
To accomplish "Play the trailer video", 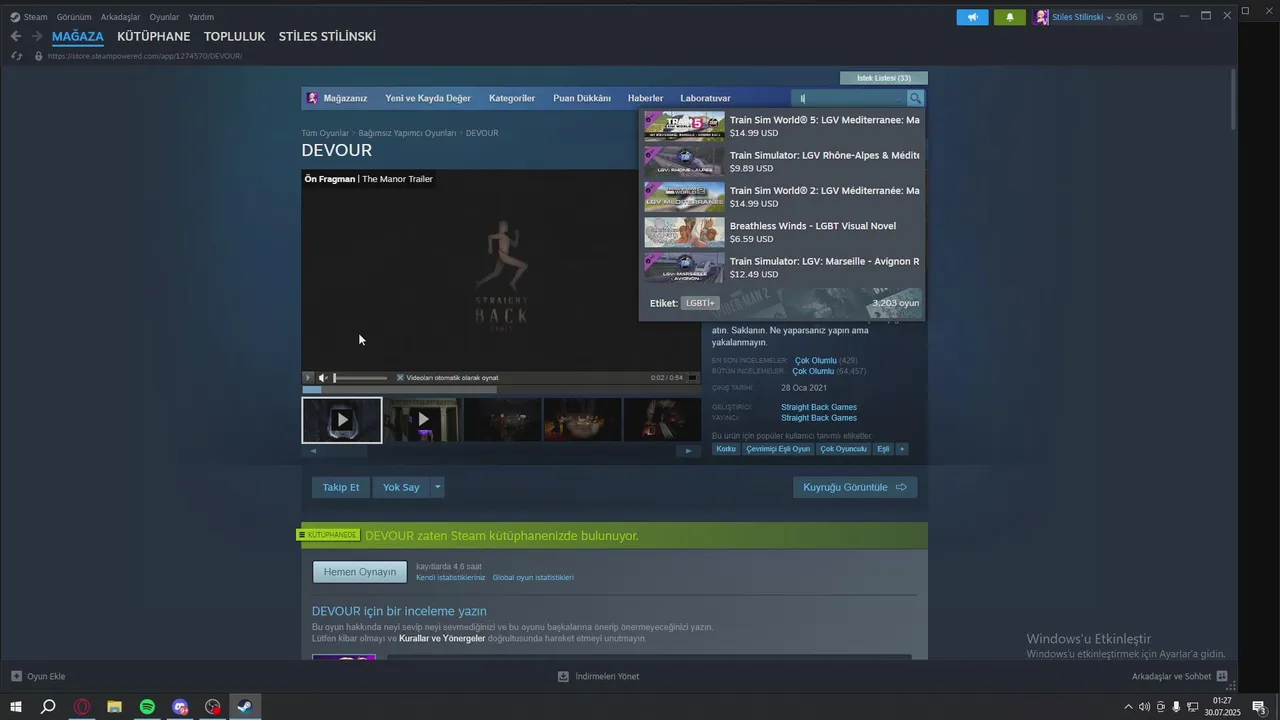I will tap(308, 378).
